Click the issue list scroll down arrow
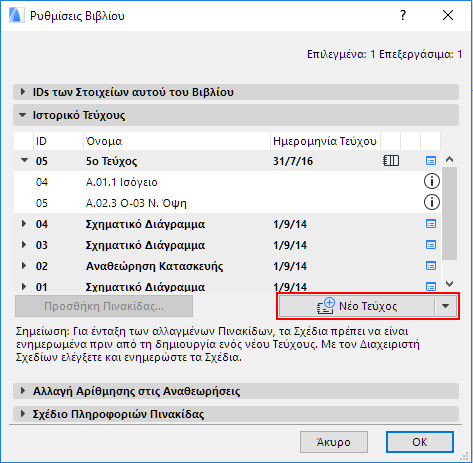This screenshot has width=473, height=463. [449, 284]
